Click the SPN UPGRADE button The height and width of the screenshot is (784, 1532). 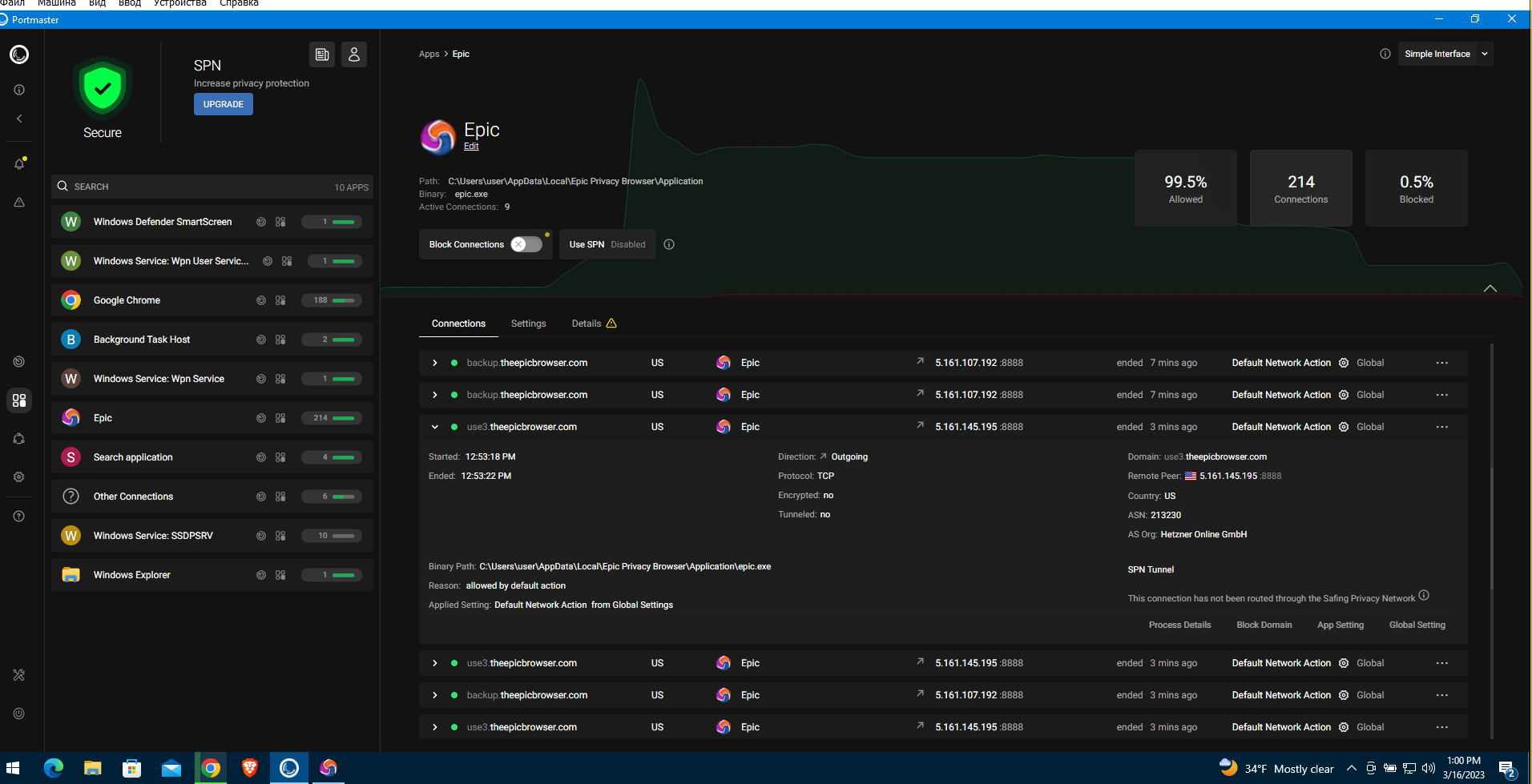pyautogui.click(x=224, y=104)
